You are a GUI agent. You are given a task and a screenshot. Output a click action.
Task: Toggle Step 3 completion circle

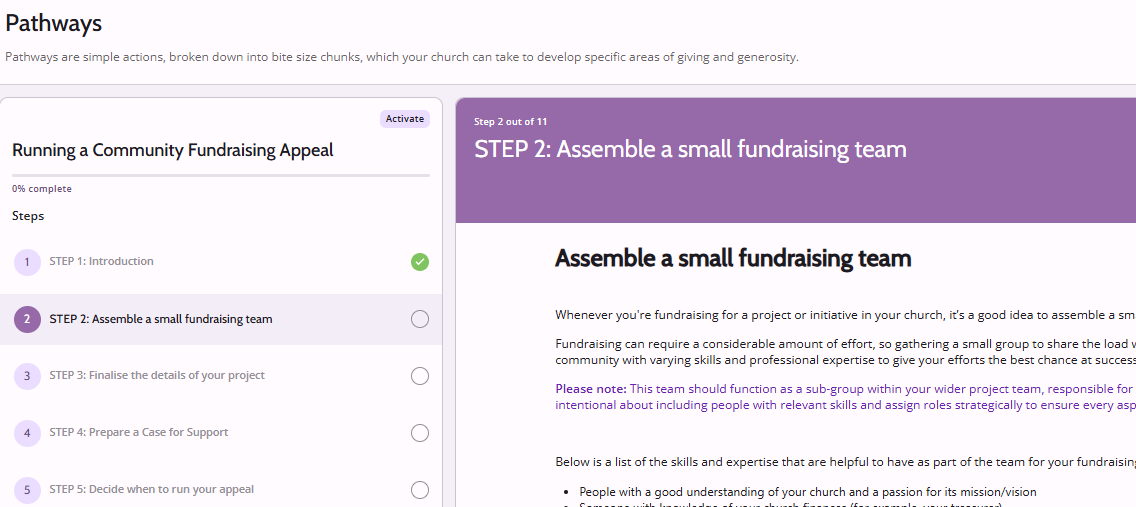[420, 376]
